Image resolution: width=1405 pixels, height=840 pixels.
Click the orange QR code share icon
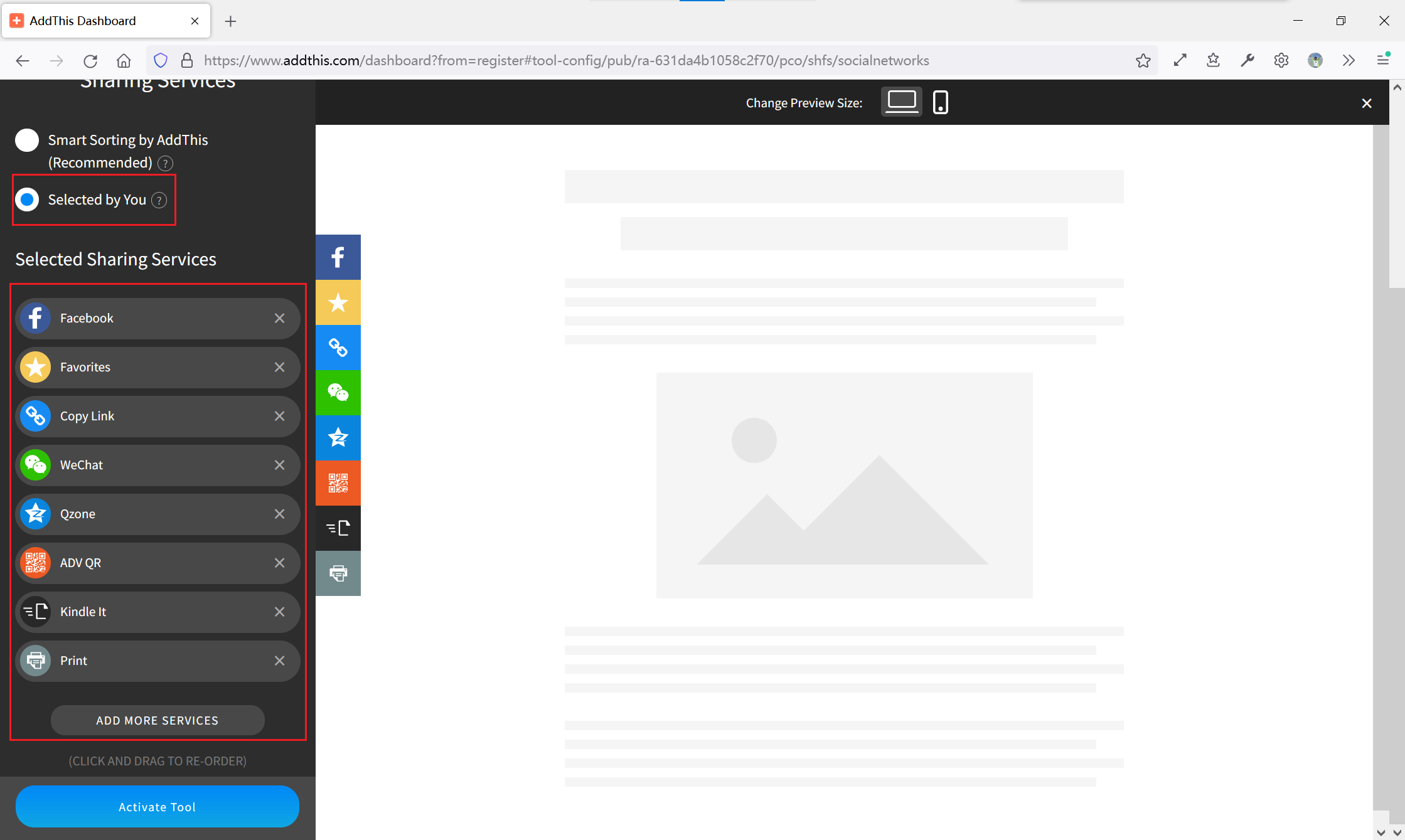click(338, 483)
